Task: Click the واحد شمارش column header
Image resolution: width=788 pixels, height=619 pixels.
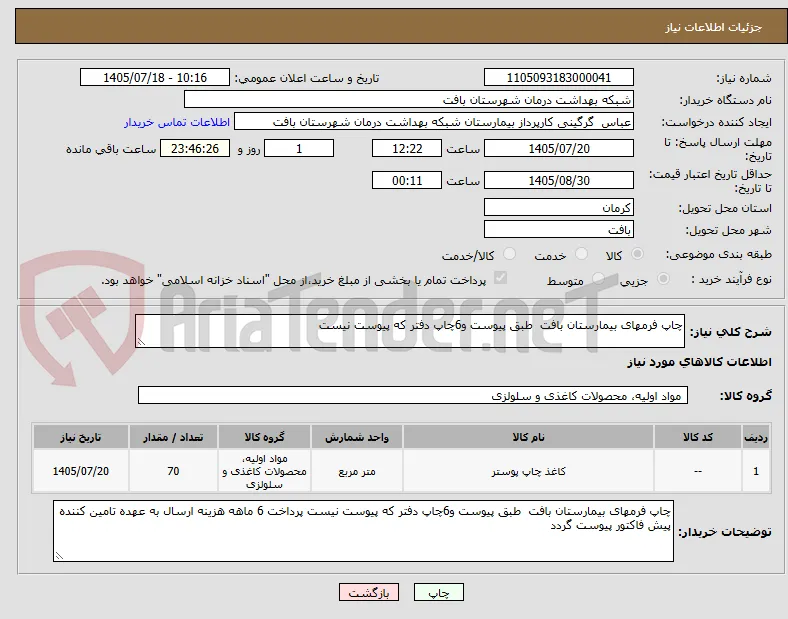Action: tap(357, 437)
